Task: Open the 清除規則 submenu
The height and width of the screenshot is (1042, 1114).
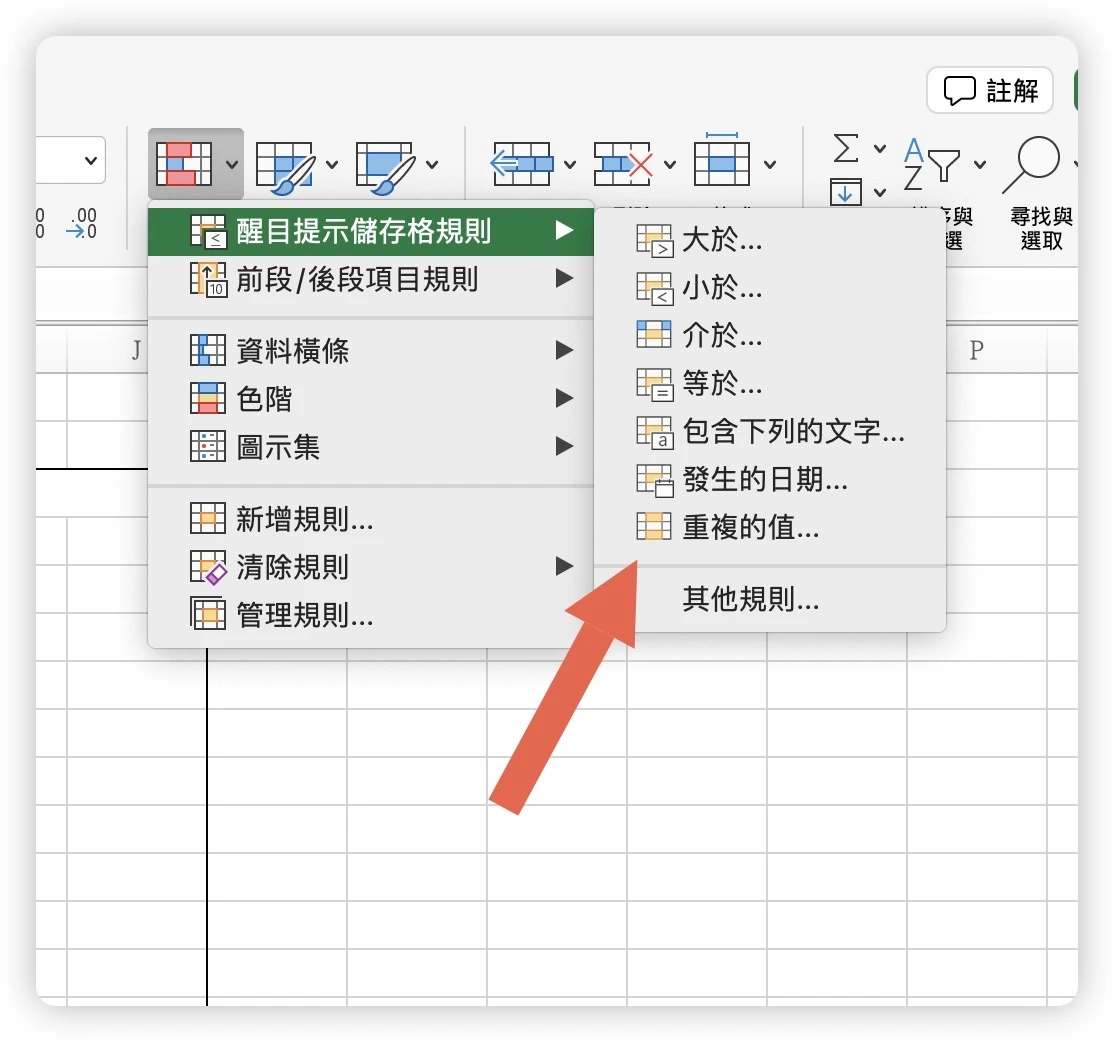Action: (x=371, y=567)
